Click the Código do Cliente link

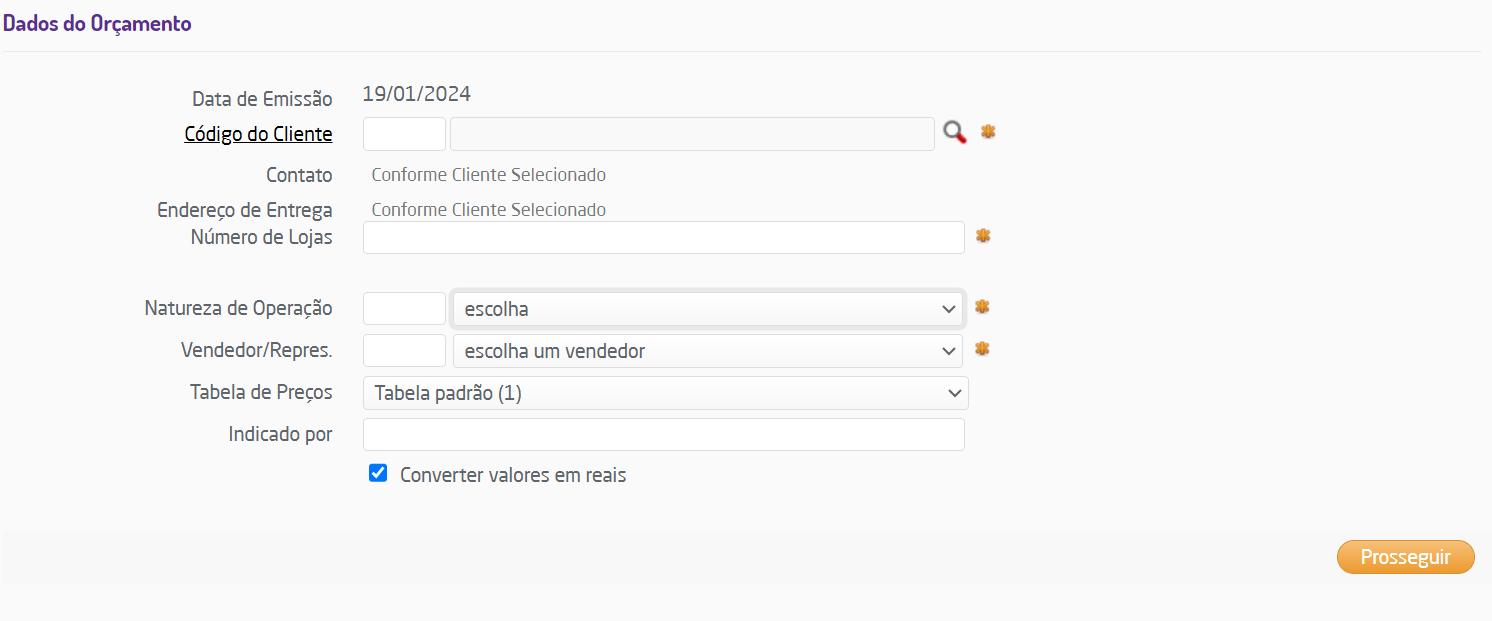point(258,134)
